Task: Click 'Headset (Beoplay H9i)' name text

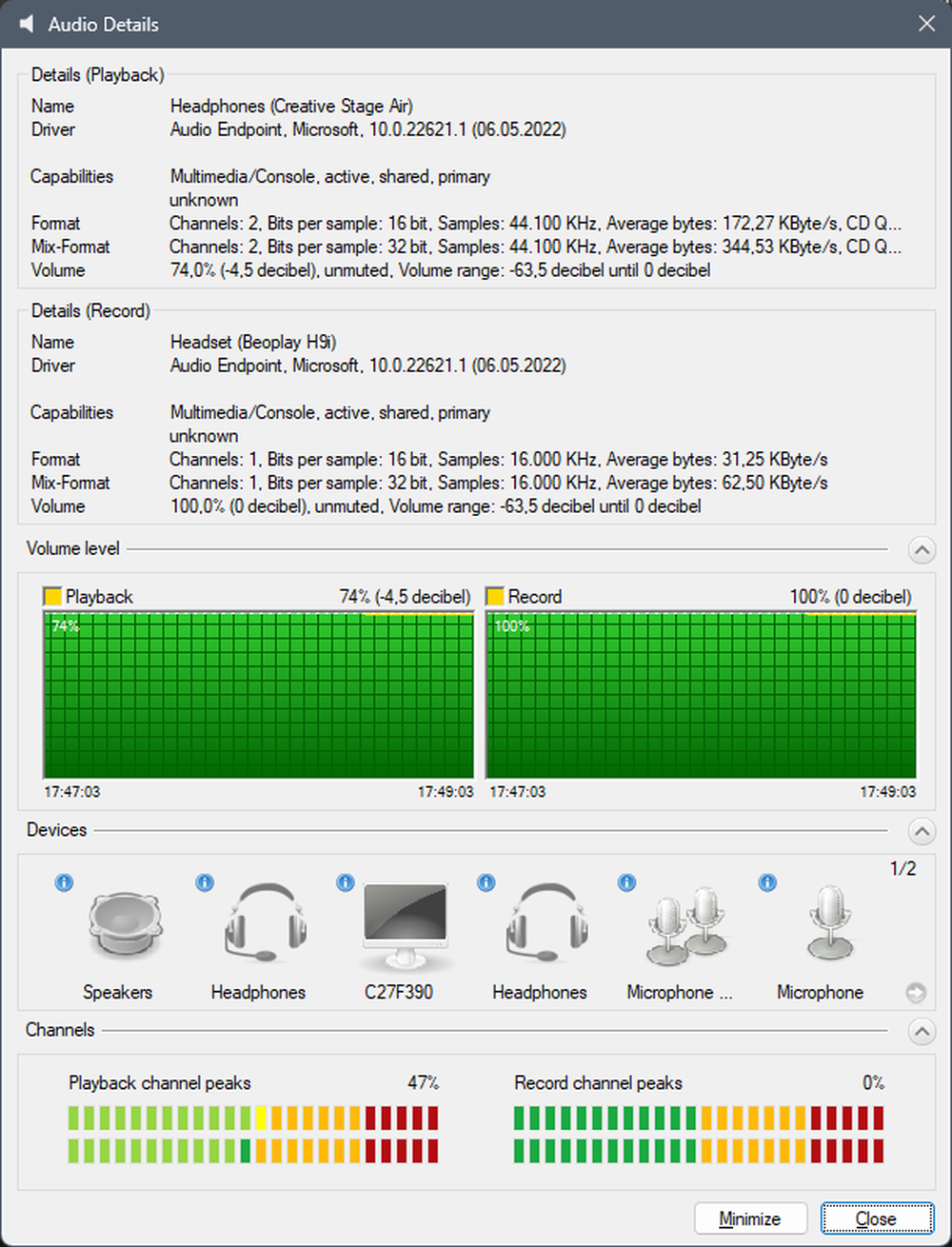Action: click(x=253, y=342)
